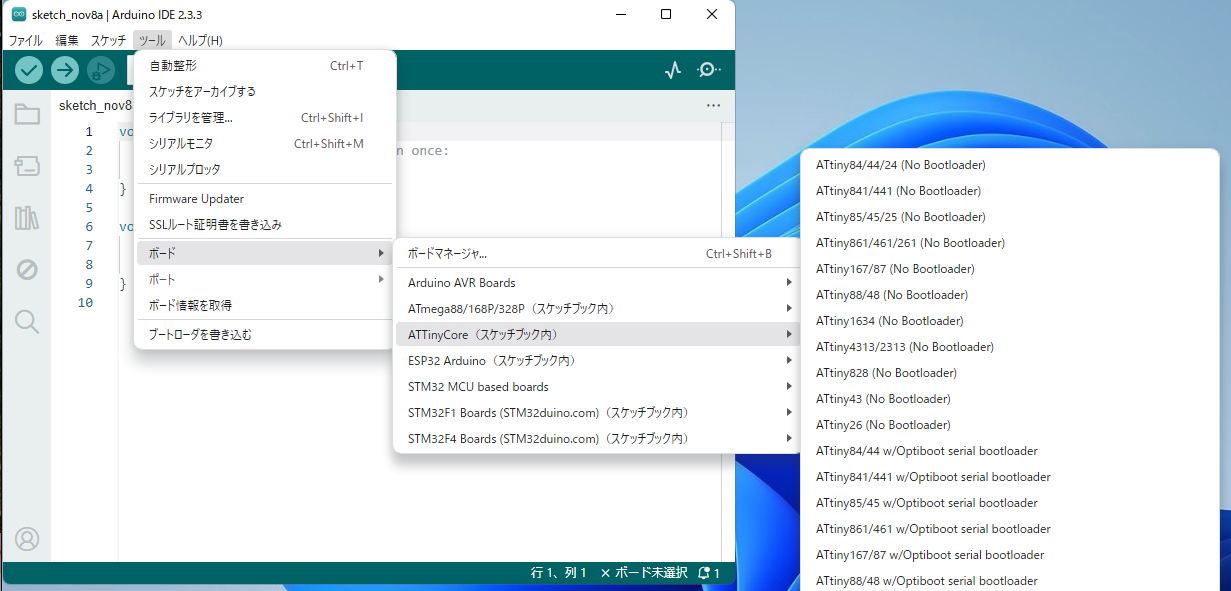The height and width of the screenshot is (591, 1231).
Task: Open the ヘルプ(H) menu
Action: tap(200, 41)
